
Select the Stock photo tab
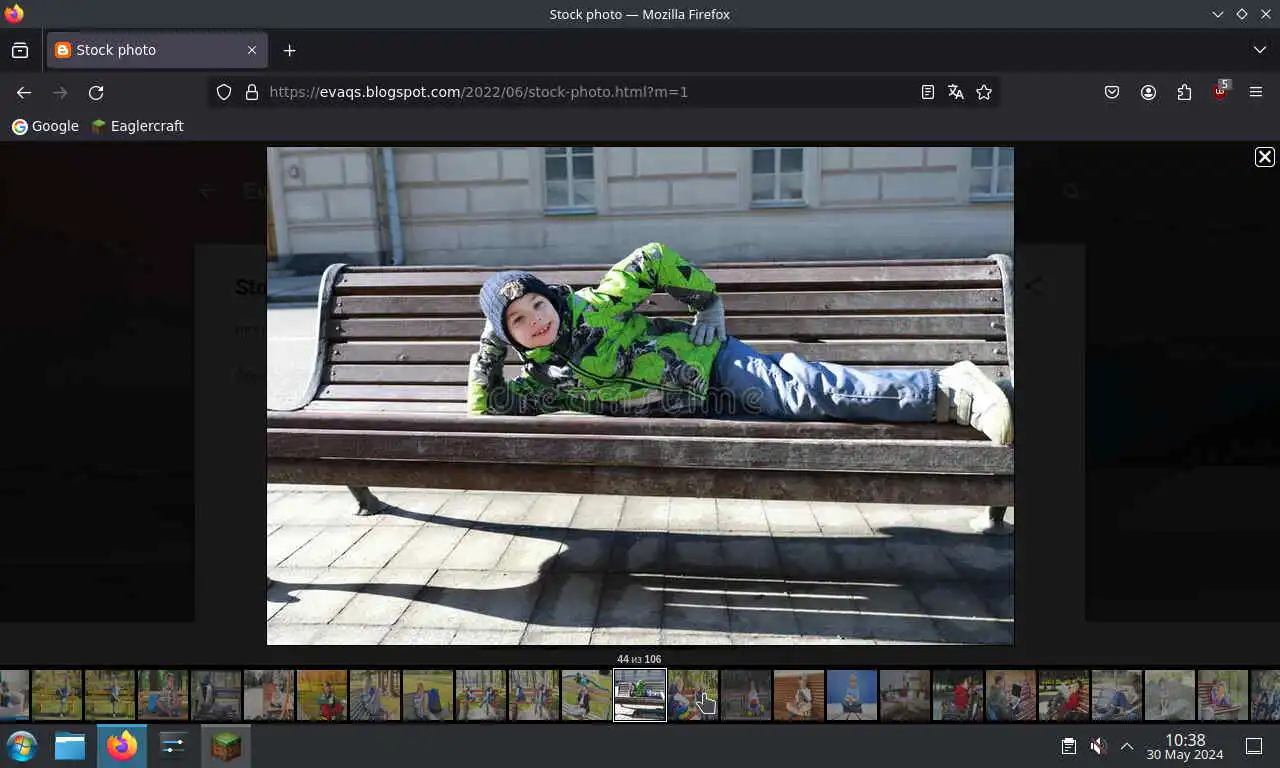(x=156, y=50)
